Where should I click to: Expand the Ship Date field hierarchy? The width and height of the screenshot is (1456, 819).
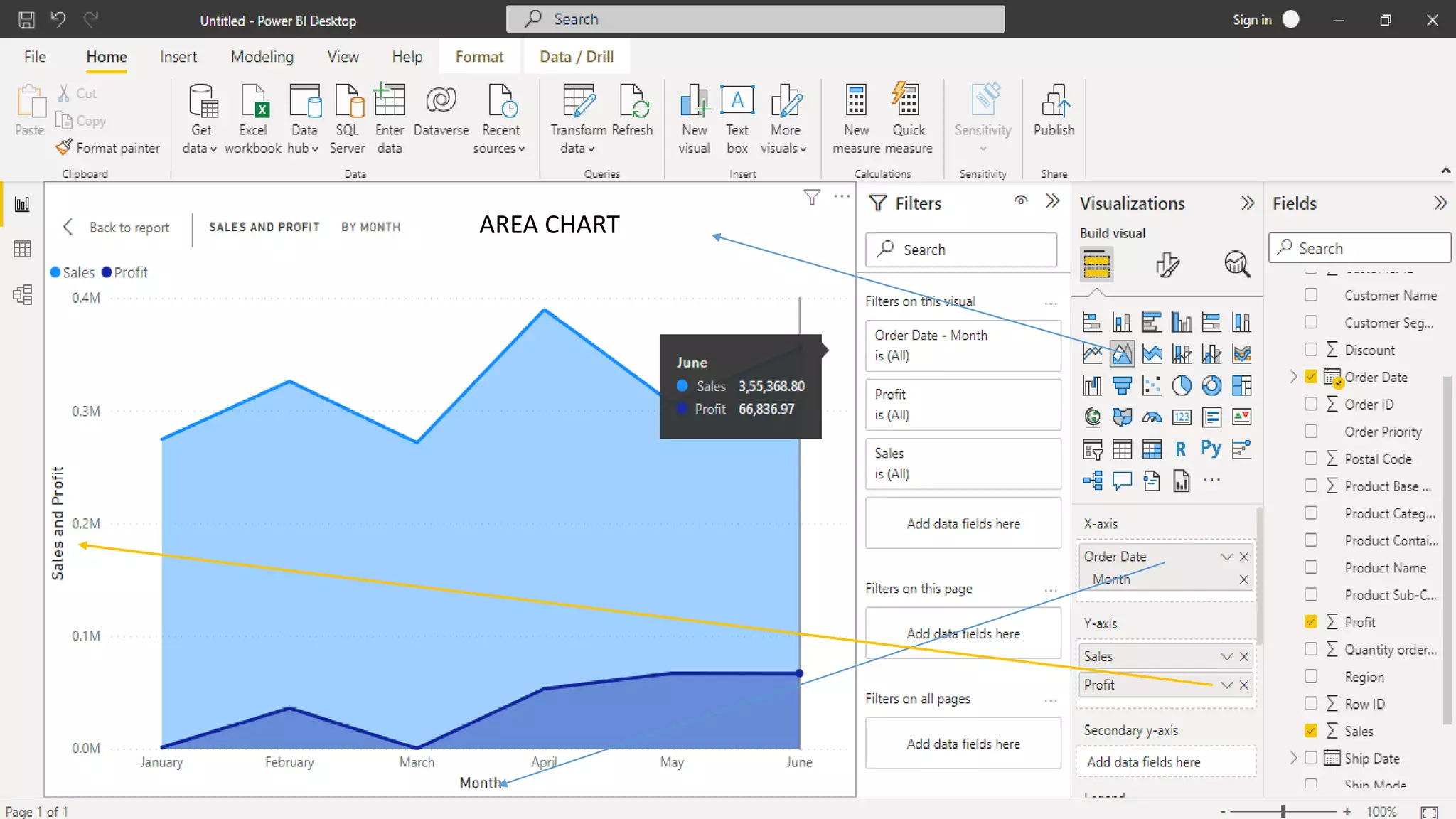[x=1293, y=758]
